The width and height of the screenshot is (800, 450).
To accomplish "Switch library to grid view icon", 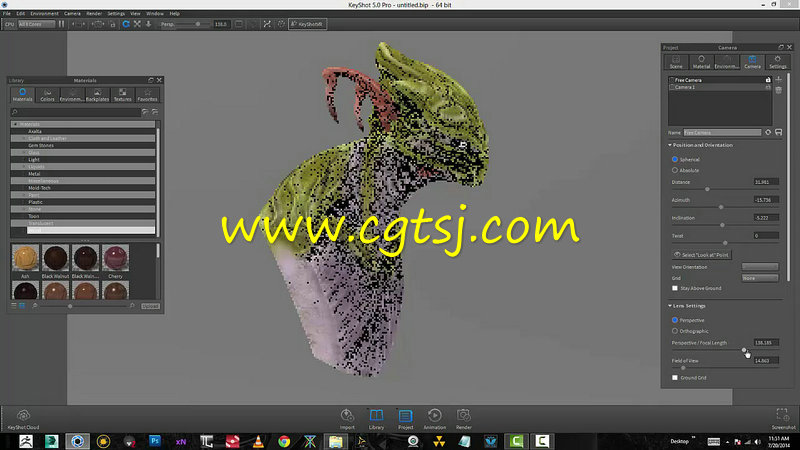I will [22, 306].
